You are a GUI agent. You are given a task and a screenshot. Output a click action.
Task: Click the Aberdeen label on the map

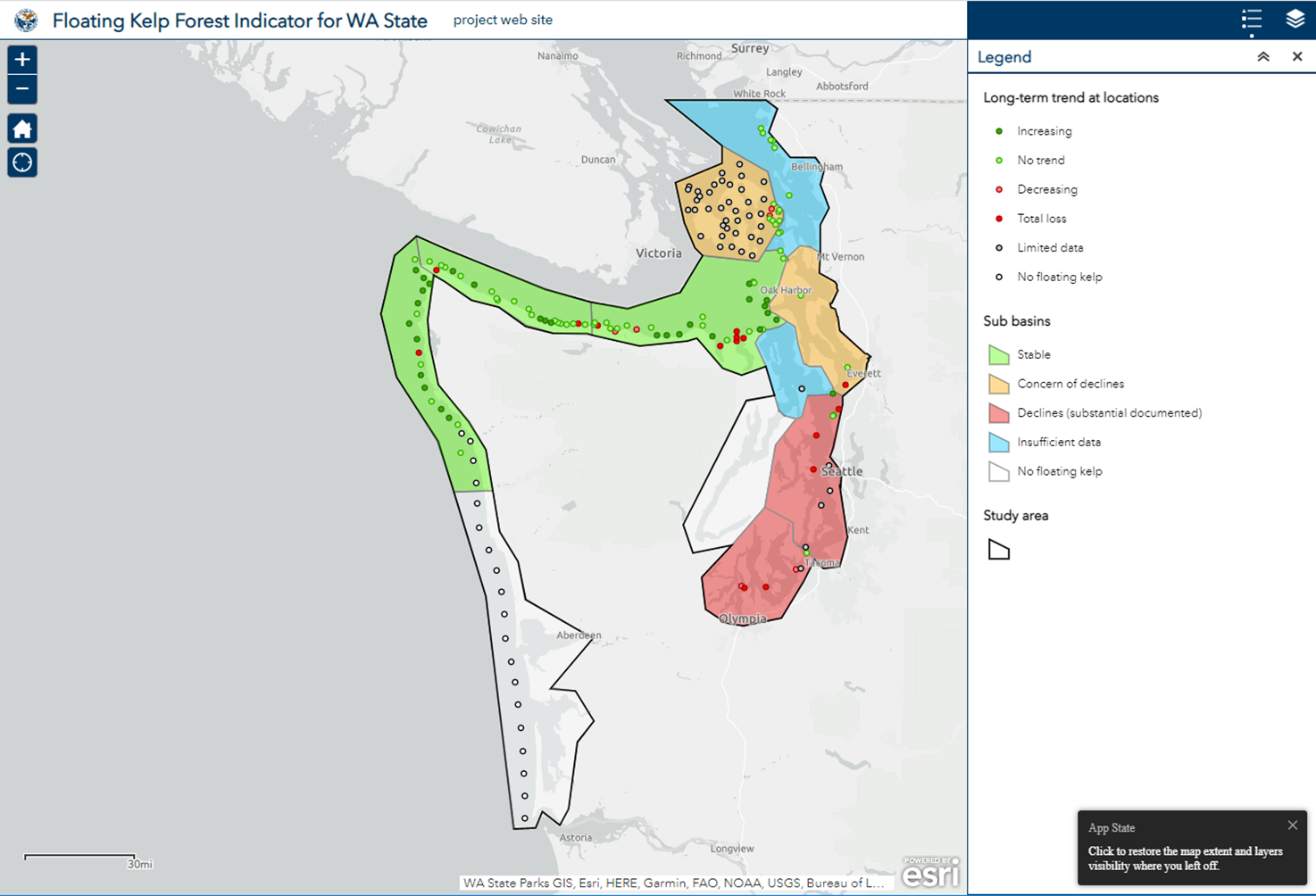pyautogui.click(x=579, y=635)
